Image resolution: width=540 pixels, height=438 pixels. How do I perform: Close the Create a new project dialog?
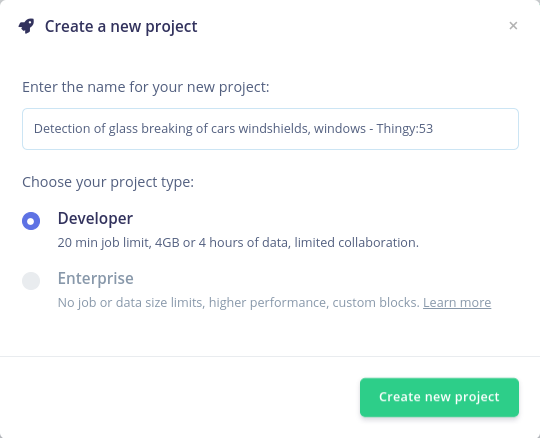click(513, 26)
